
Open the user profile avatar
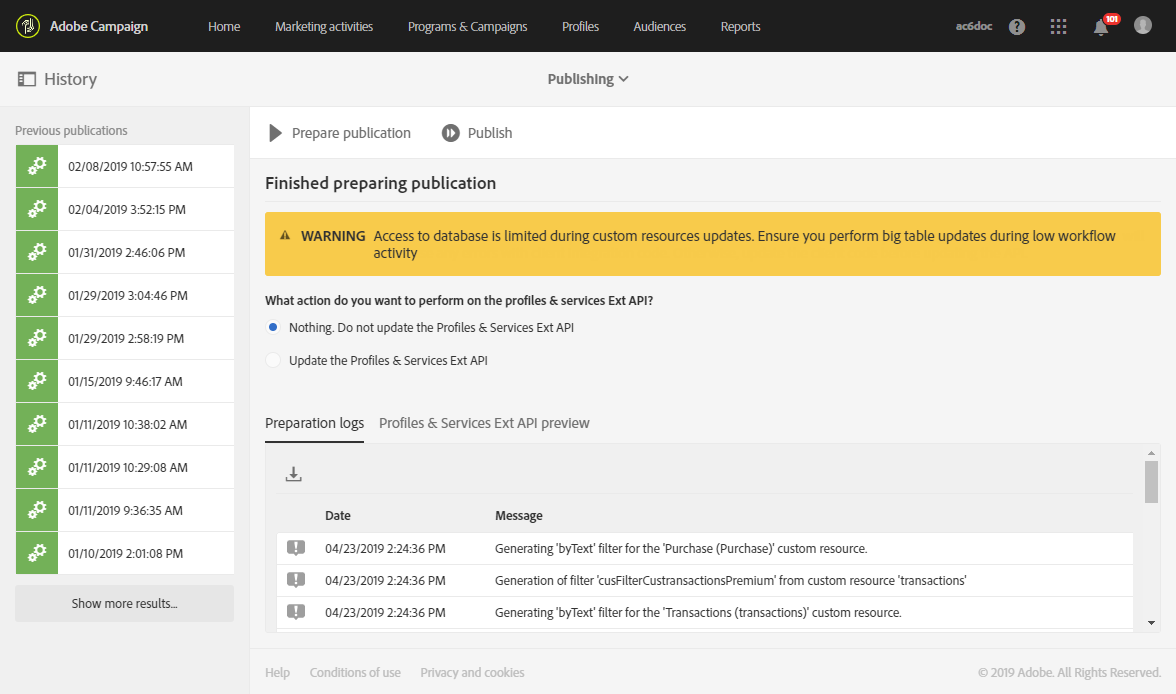(1143, 26)
